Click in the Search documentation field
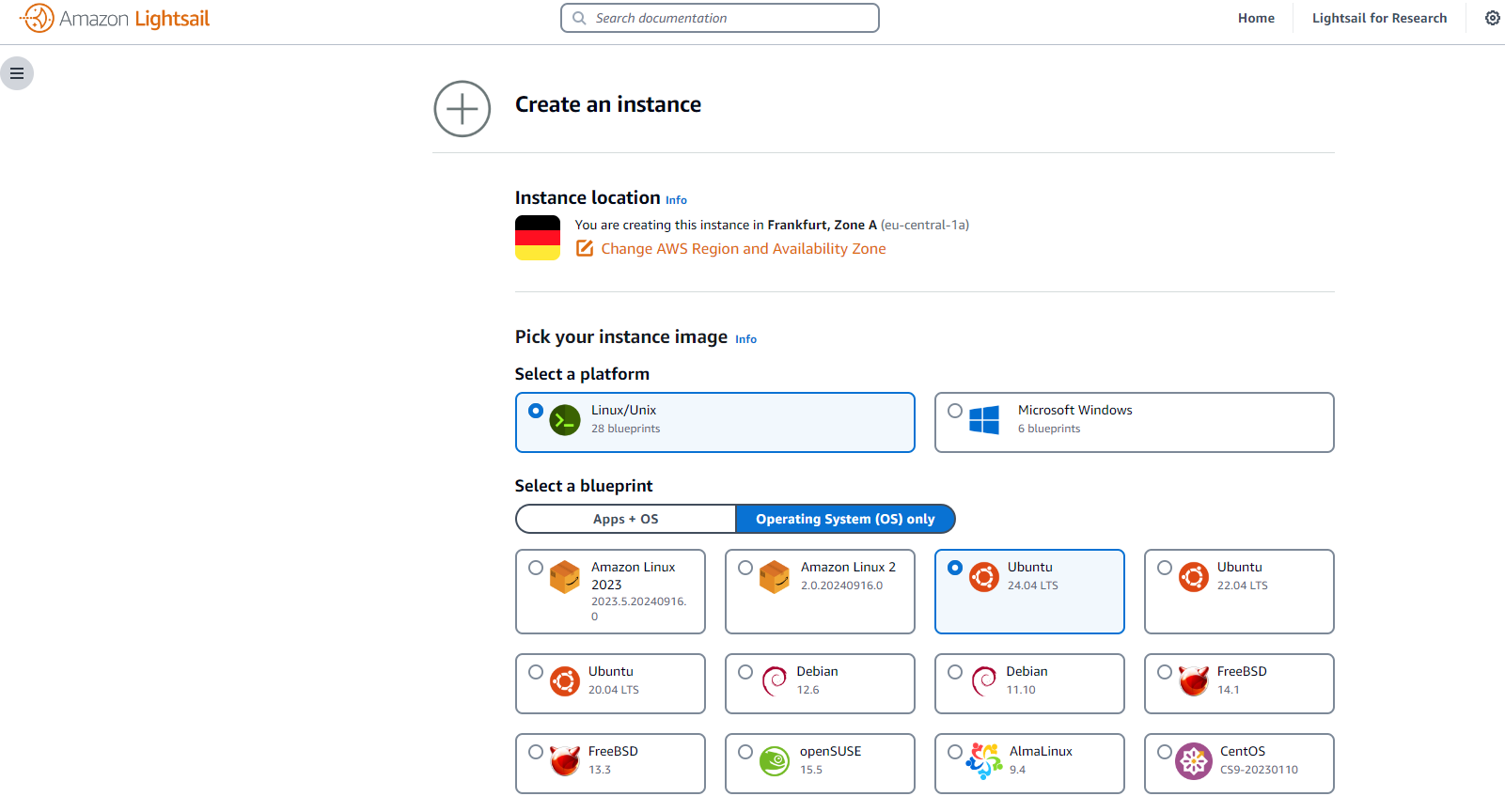Screen dimensions: 1505x812 pyautogui.click(x=720, y=18)
